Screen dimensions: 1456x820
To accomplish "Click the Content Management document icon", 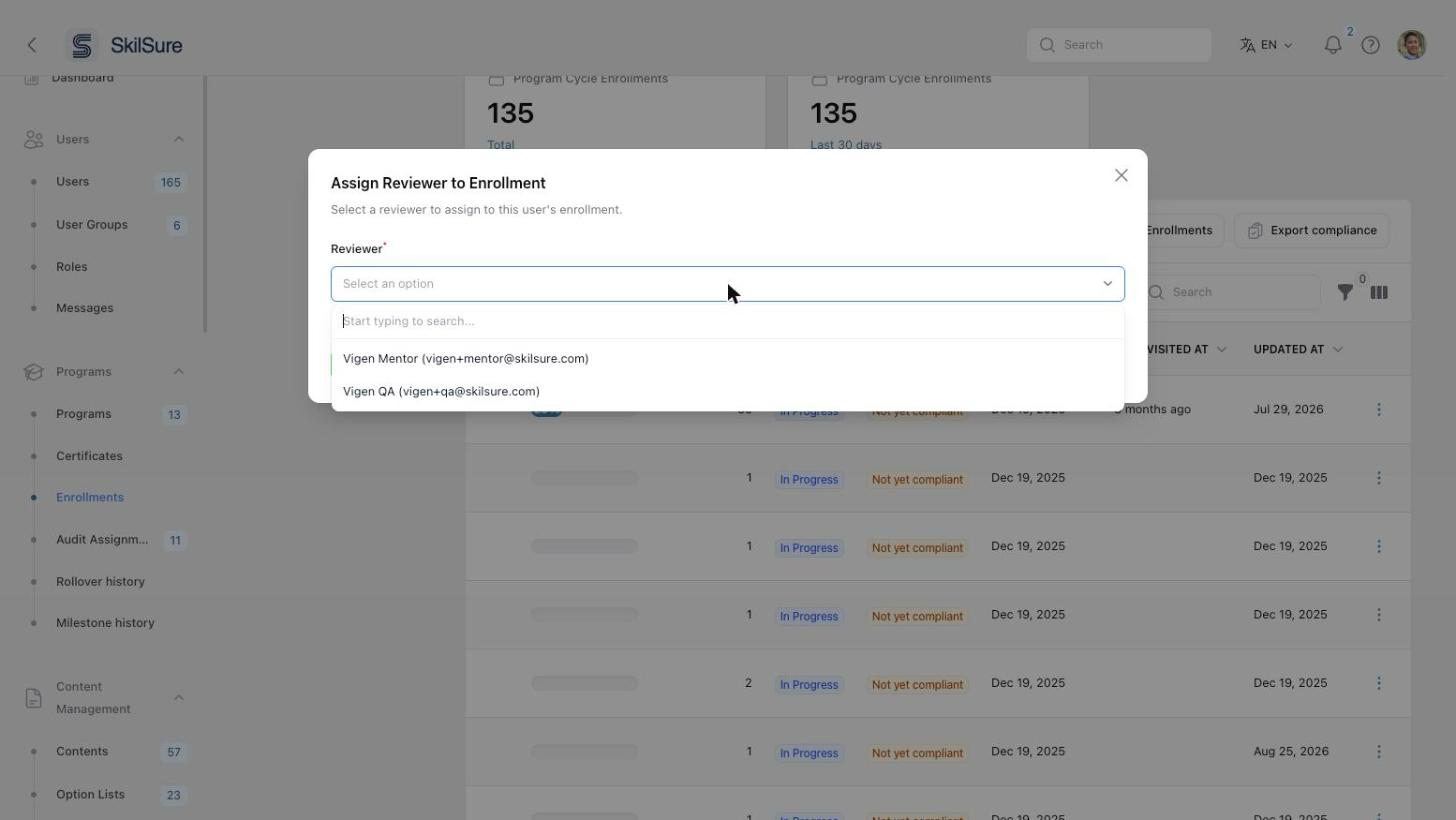I will pos(33,698).
